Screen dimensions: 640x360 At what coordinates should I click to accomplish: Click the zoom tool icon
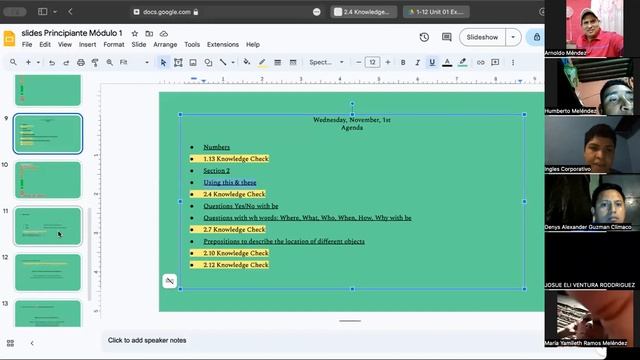(109, 62)
